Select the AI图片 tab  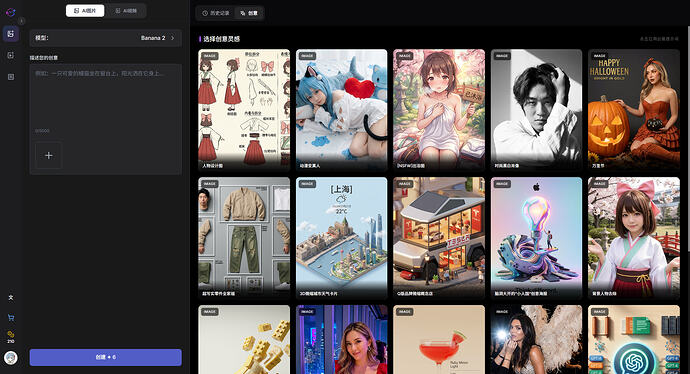coord(85,11)
